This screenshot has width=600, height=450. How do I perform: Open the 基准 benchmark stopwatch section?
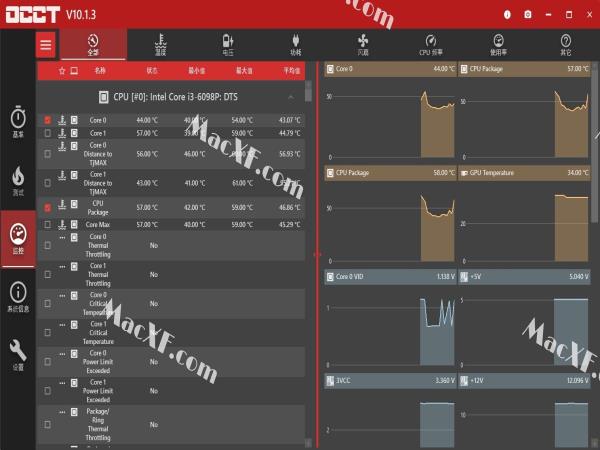click(18, 122)
